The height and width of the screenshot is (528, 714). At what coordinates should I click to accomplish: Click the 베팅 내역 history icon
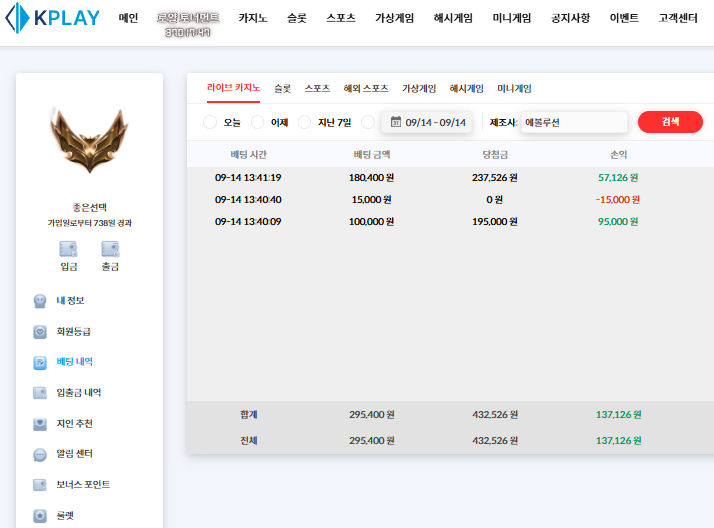coord(40,362)
